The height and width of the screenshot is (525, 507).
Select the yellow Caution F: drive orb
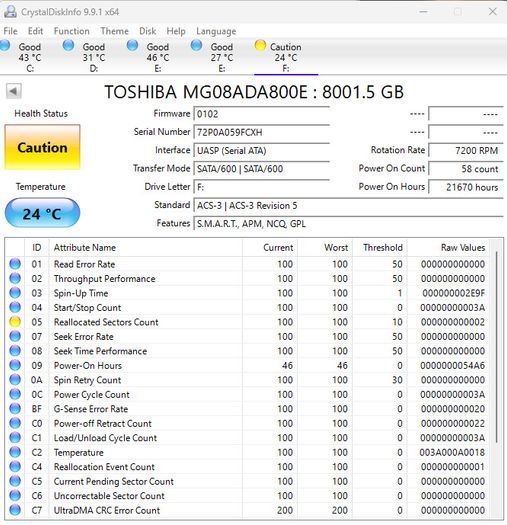pyautogui.click(x=260, y=45)
